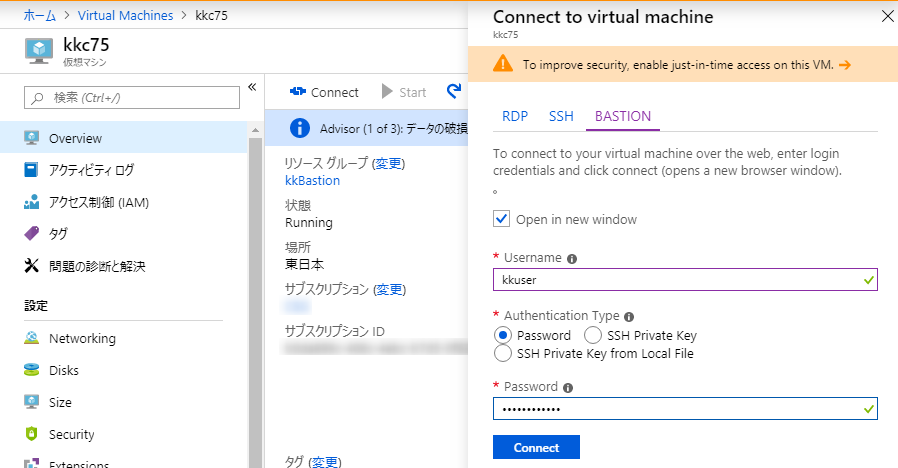Go to Virtual Machines breadcrumb
The width and height of the screenshot is (898, 468).
(x=125, y=15)
